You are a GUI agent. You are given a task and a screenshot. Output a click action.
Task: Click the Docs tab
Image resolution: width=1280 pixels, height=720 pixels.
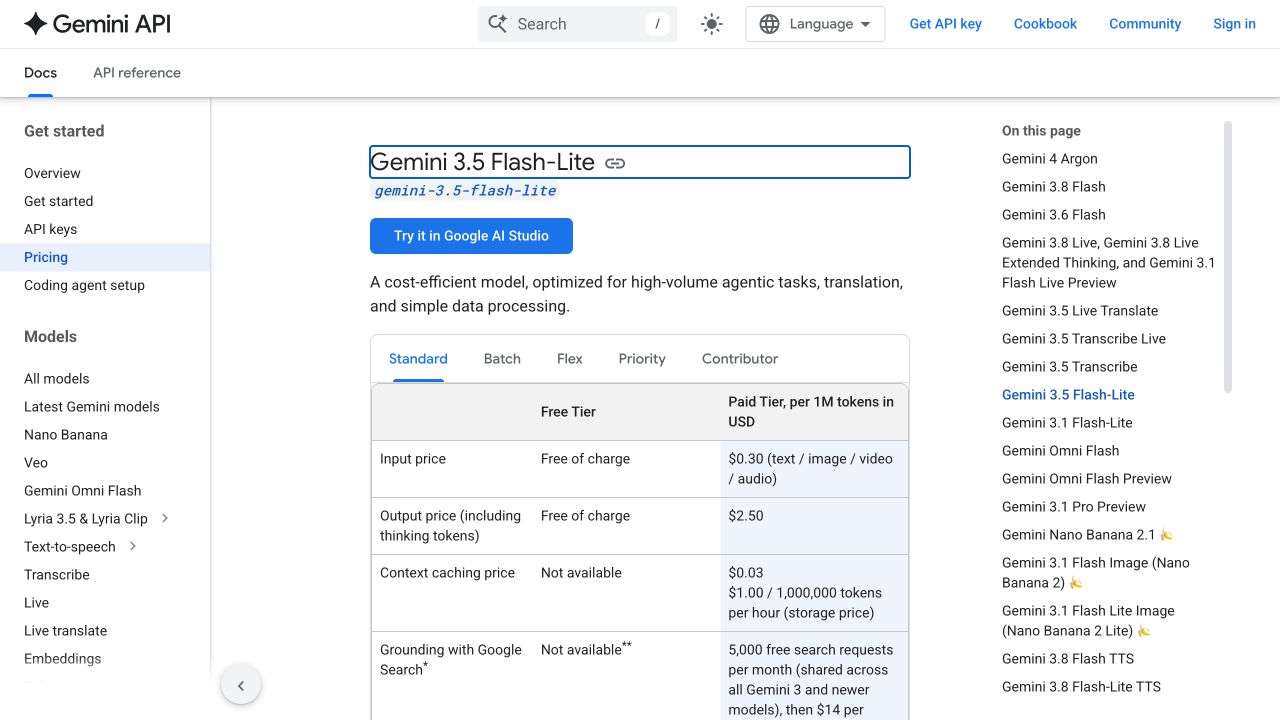(x=40, y=73)
